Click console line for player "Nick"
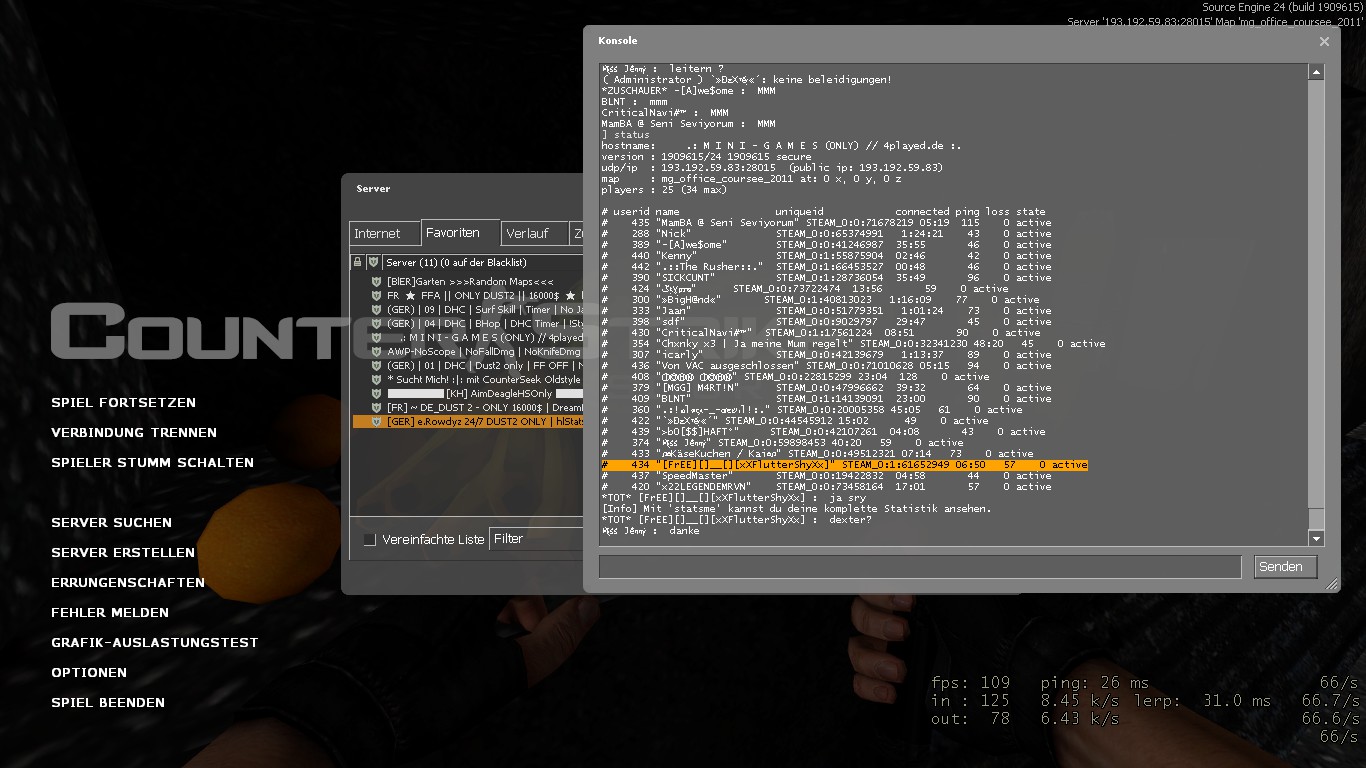 click(826, 234)
